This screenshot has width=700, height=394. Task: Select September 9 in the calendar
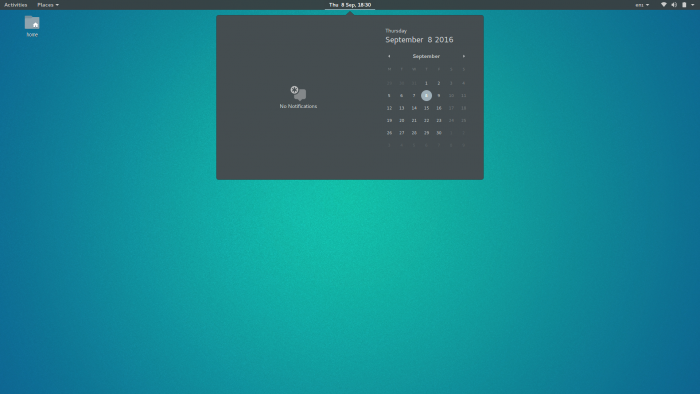tap(439, 95)
